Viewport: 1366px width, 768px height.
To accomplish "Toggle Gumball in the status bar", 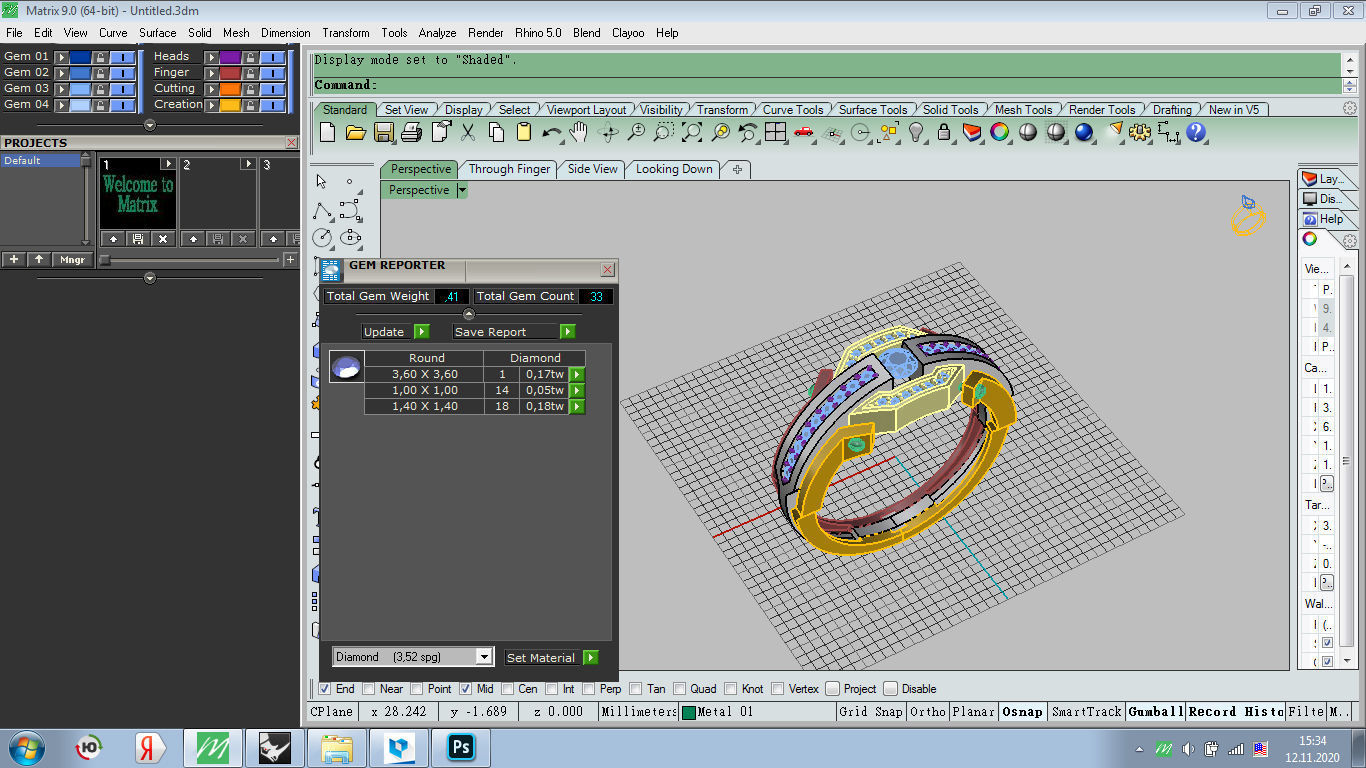I will [1155, 712].
